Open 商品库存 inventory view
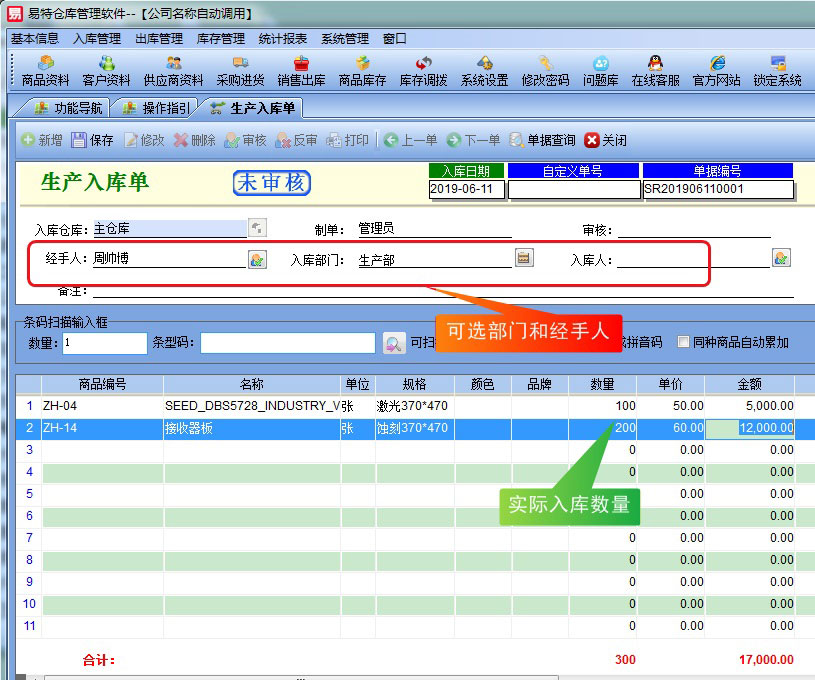Viewport: 815px width, 680px height. 362,71
